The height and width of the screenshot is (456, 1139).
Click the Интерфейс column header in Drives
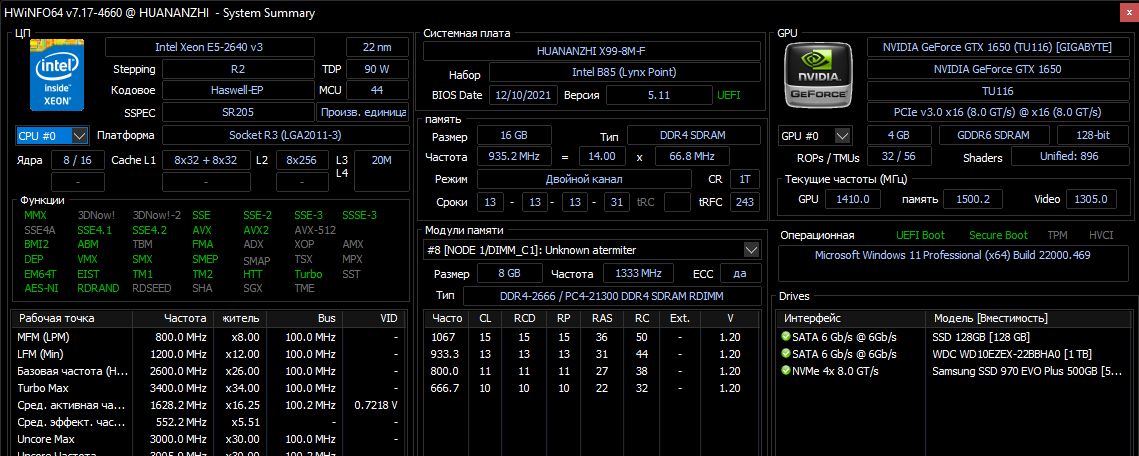852,318
